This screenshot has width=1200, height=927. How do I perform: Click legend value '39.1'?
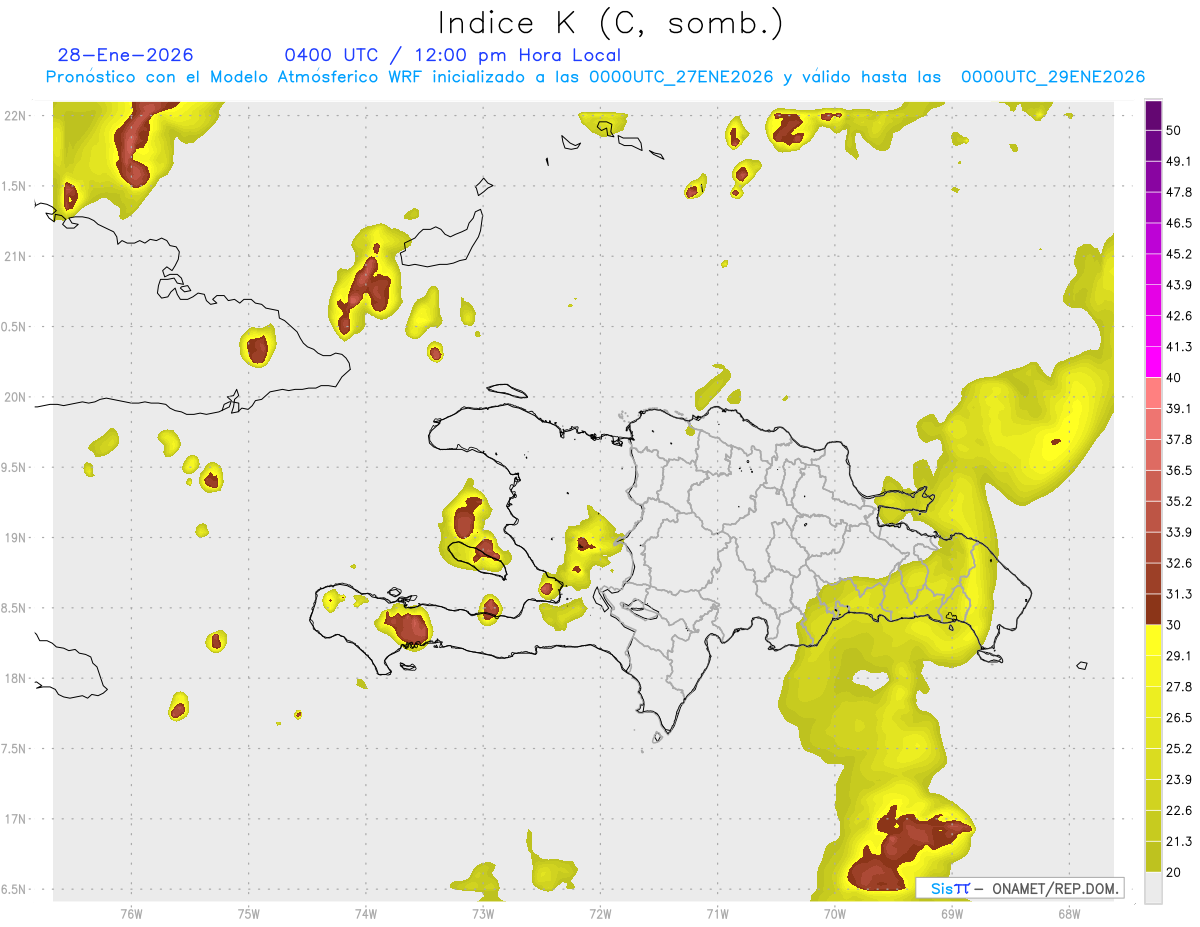[1179, 409]
